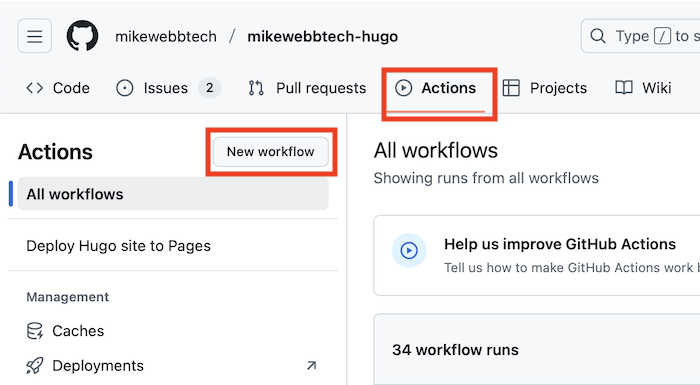The height and width of the screenshot is (385, 700).
Task: Click Showing runs from all workflows text
Action: [486, 178]
